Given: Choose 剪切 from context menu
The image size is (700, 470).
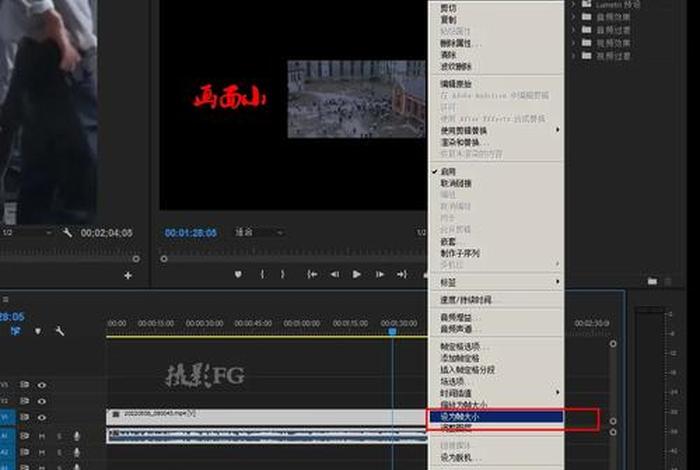Looking at the screenshot, I should coord(496,8).
